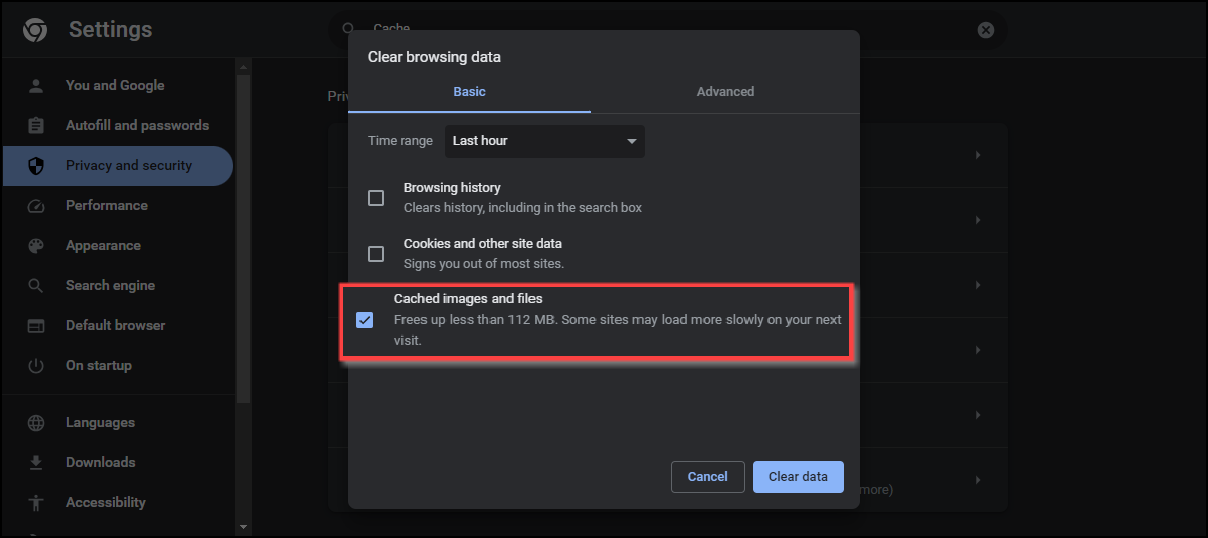Open the Time range dropdown
The width and height of the screenshot is (1208, 538).
pos(544,141)
